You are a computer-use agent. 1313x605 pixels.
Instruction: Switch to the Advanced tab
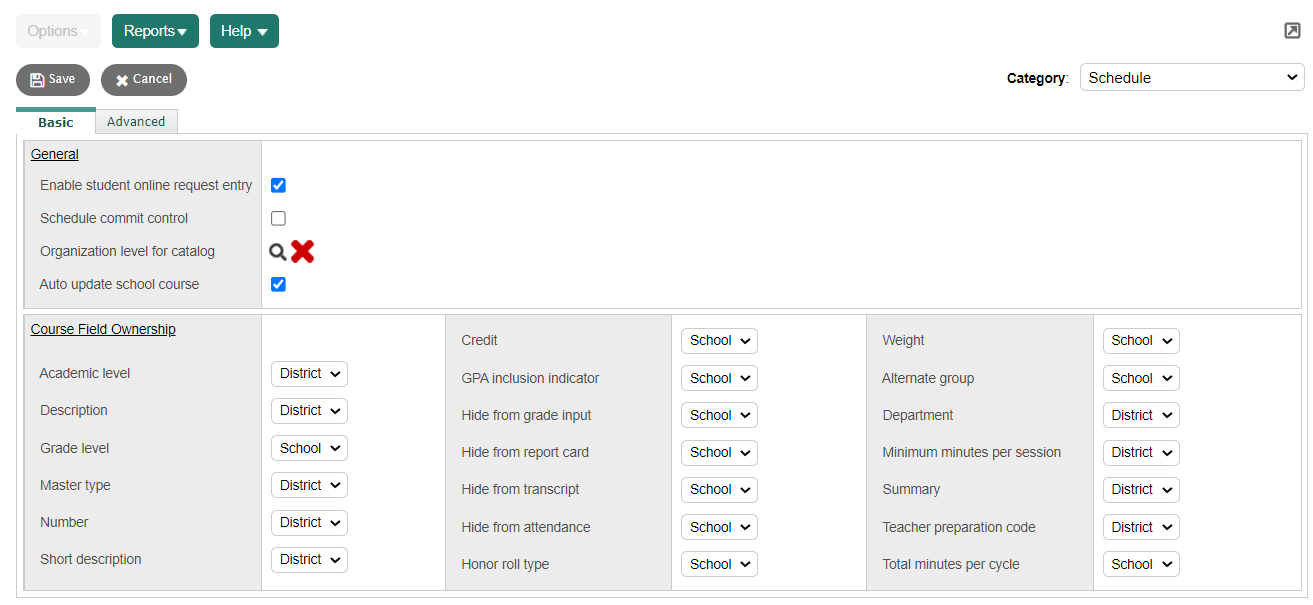point(136,121)
